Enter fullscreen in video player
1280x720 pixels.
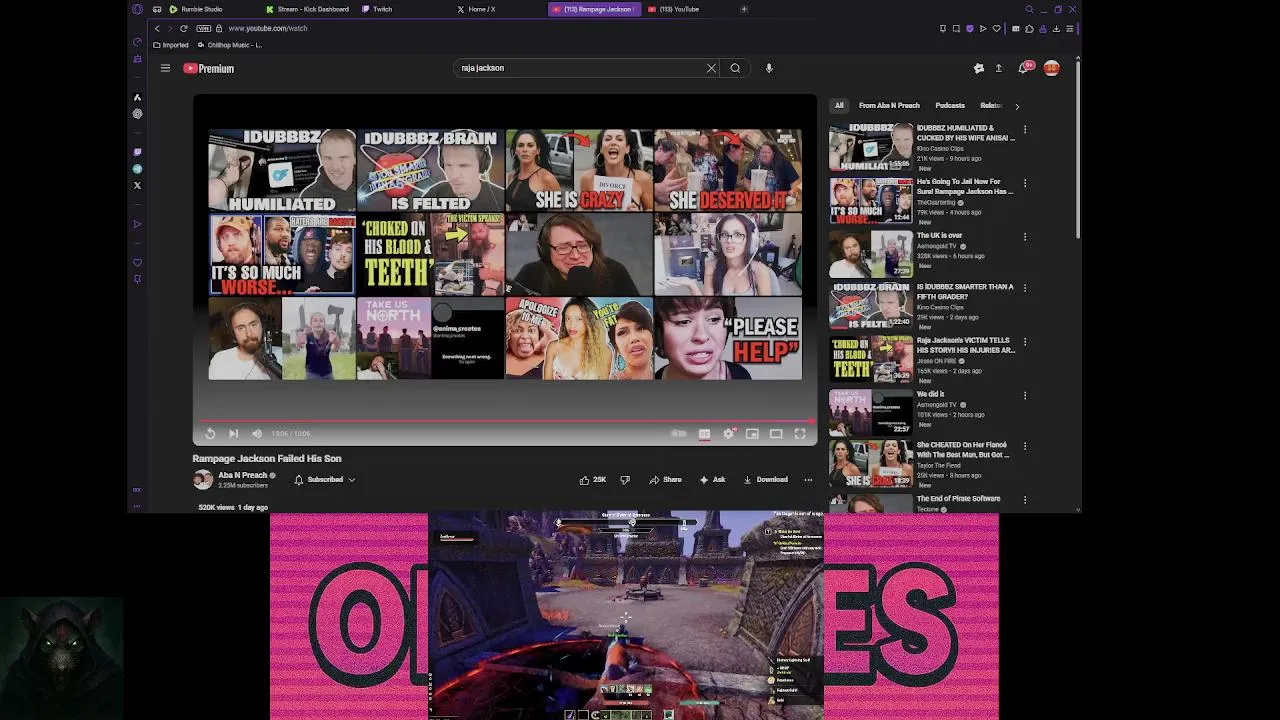point(800,433)
